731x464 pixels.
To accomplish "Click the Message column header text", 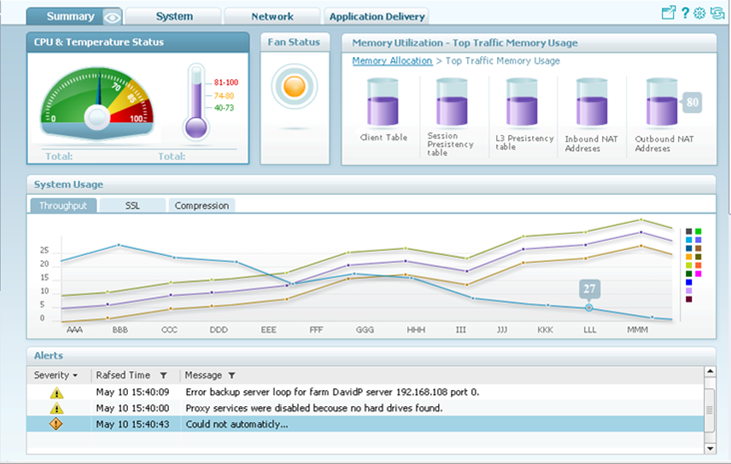I will [203, 375].
